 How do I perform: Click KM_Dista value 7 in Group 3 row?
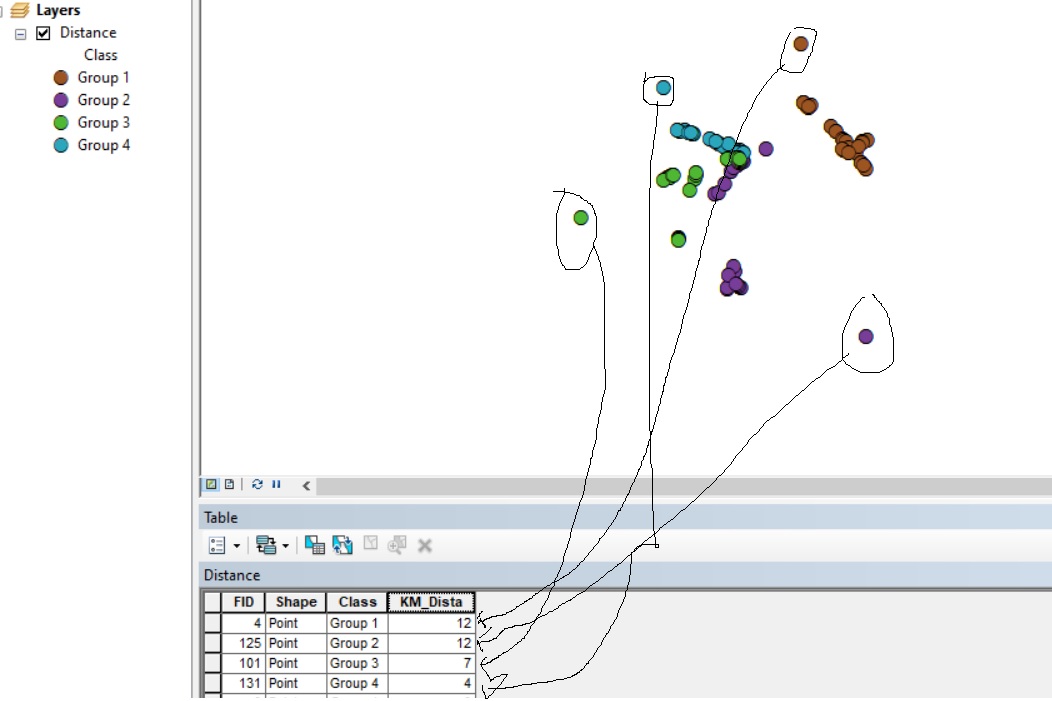pyautogui.click(x=431, y=663)
